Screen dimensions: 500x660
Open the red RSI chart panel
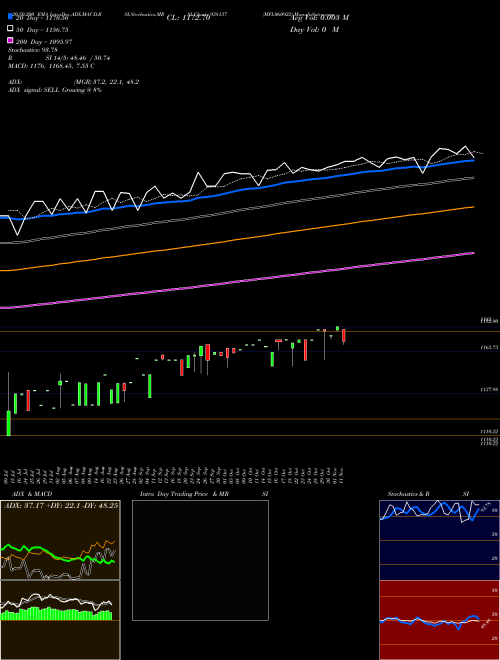click(439, 620)
